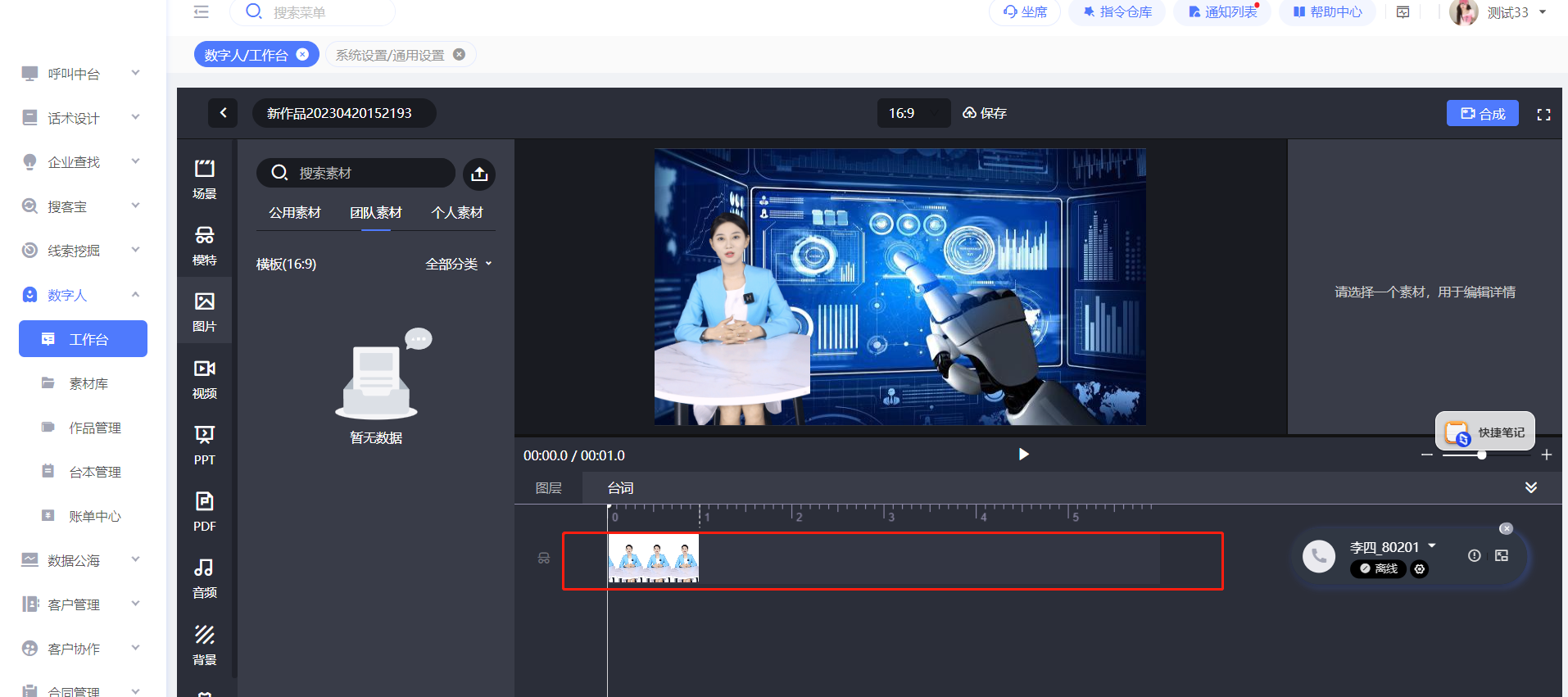Collapse the sidebar menu icon

coord(202,11)
